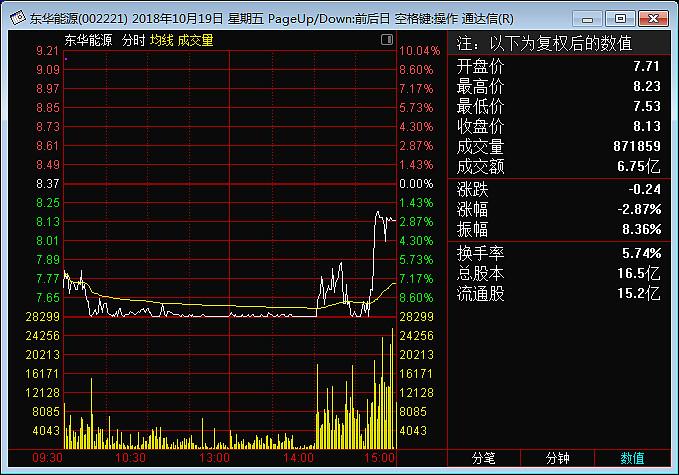
Task: Switch to the 数值 tab
Action: click(x=632, y=458)
